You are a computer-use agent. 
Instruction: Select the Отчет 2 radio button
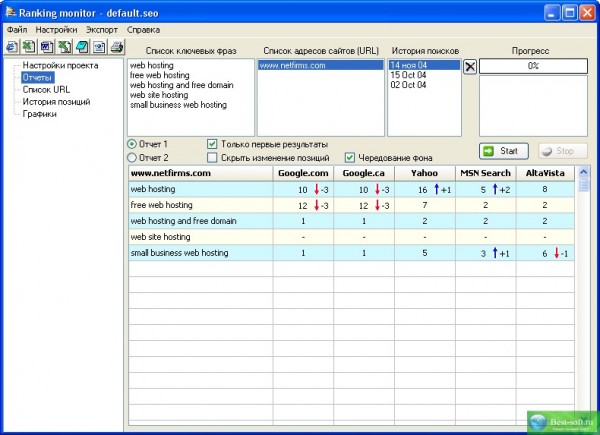[133, 157]
